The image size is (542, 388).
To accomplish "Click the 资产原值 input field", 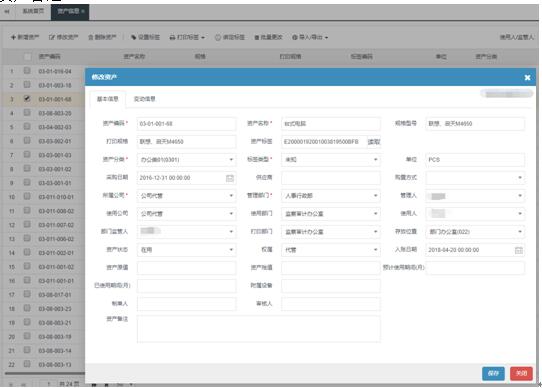I will coord(187,268).
